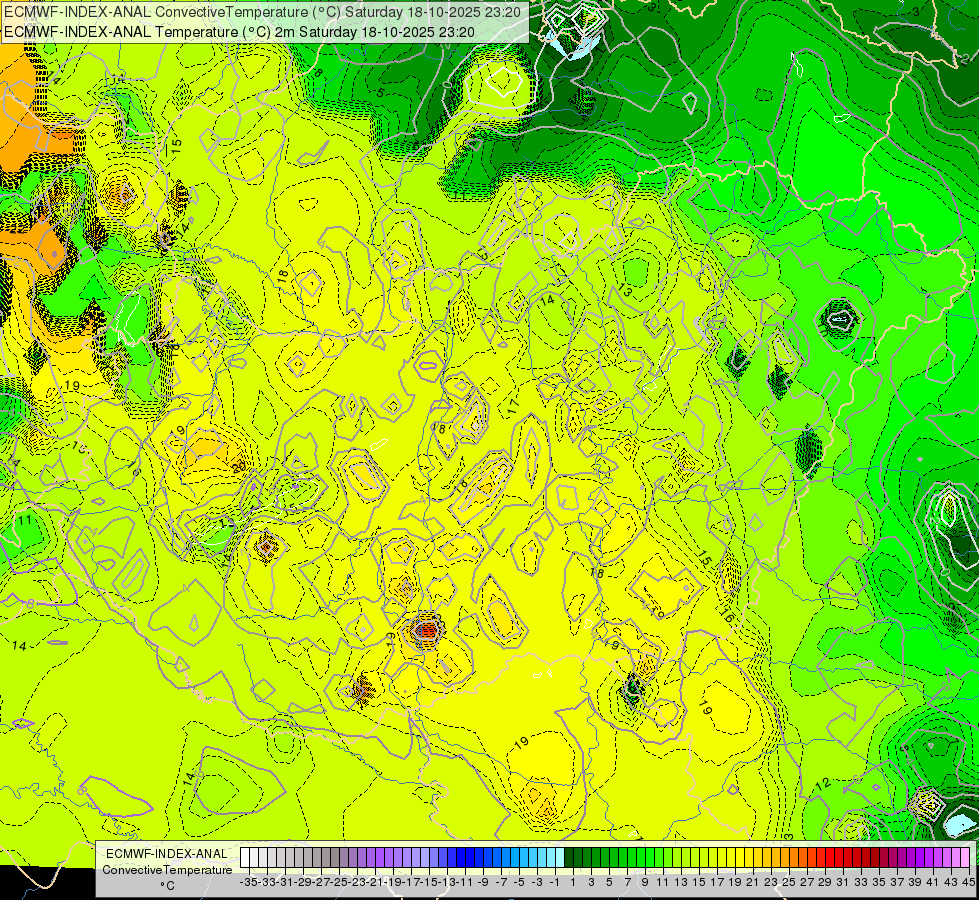
Task: Choose the blue -13 legend swatch
Action: point(446,857)
